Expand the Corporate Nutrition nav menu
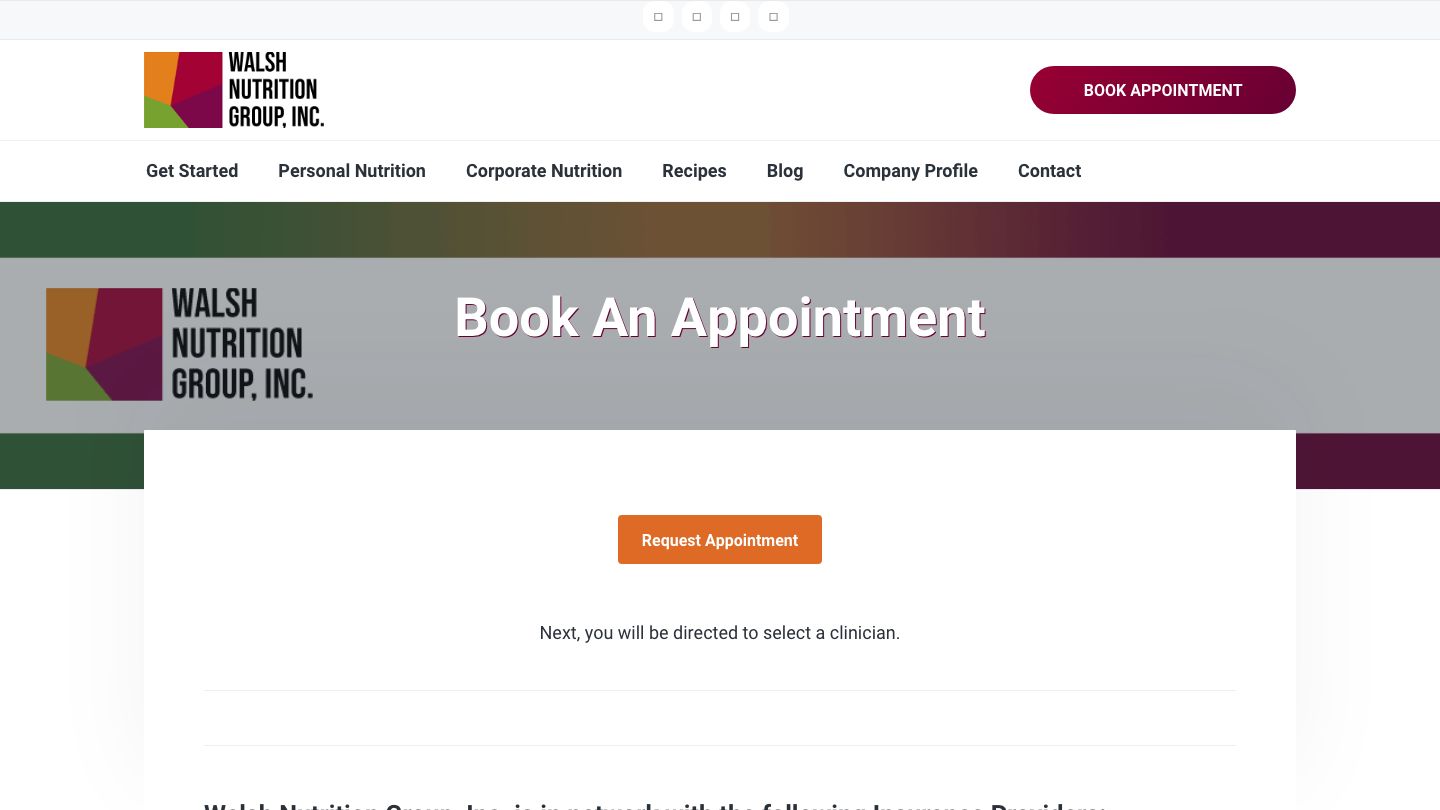This screenshot has width=1440, height=810. click(544, 171)
